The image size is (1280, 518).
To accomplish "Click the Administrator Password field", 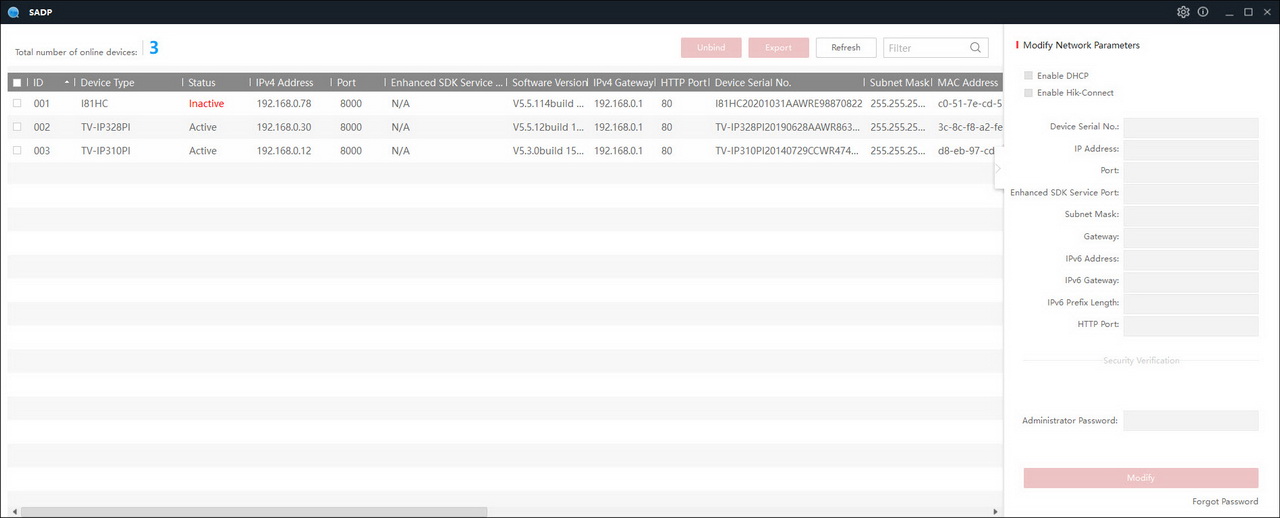I will tap(1191, 421).
